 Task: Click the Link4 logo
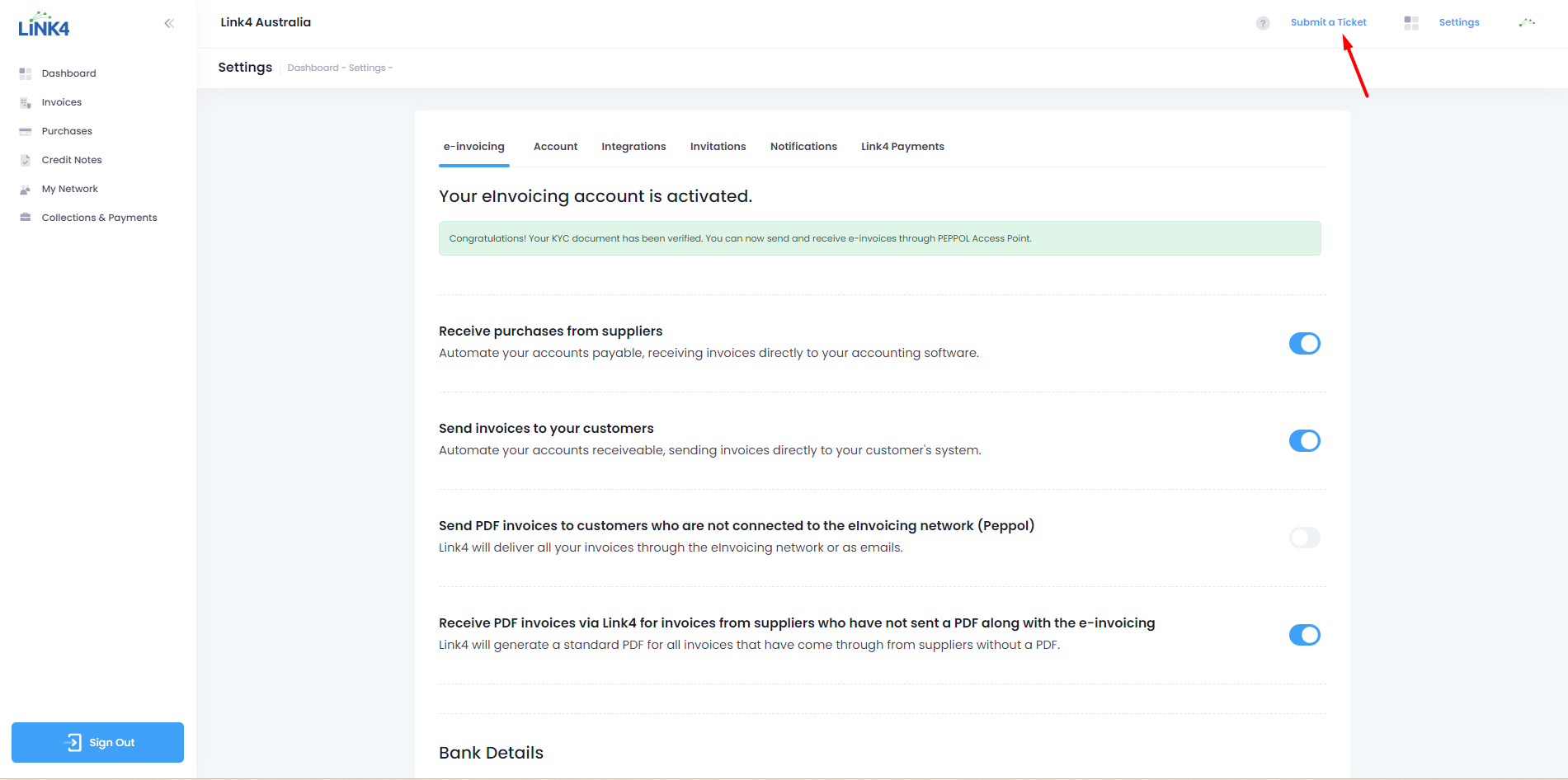coord(44,24)
